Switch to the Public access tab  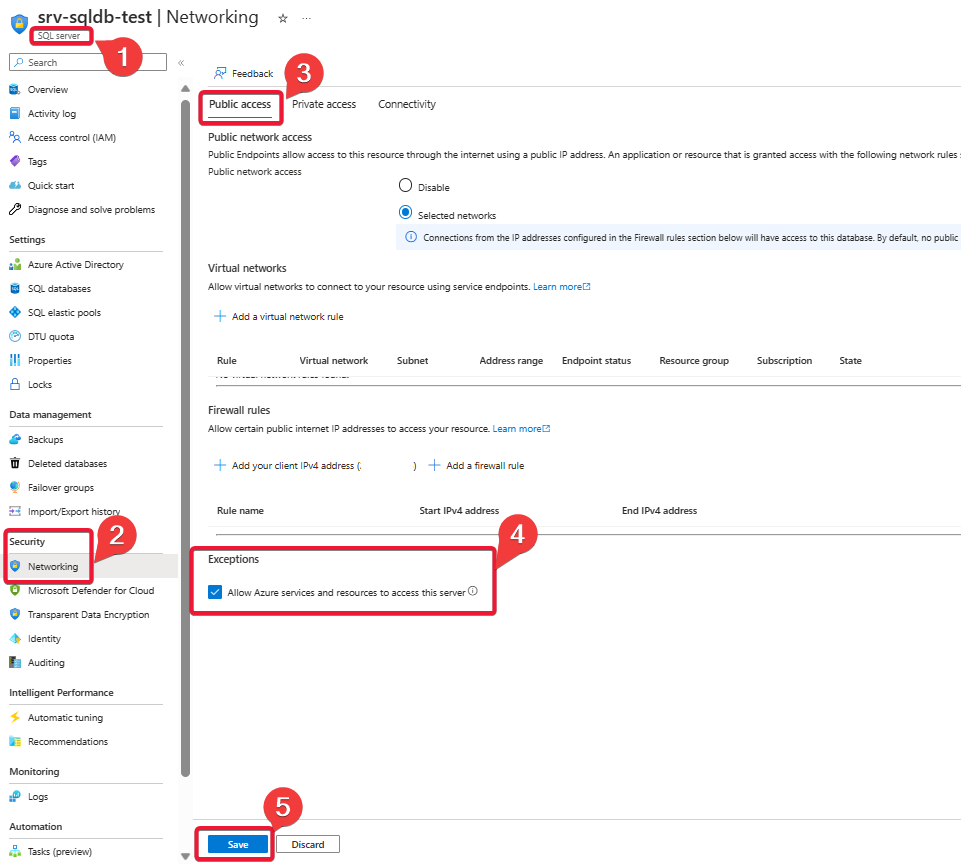[x=240, y=104]
